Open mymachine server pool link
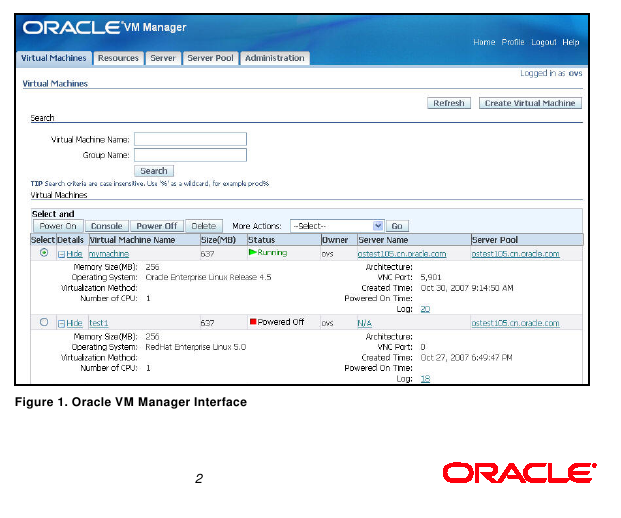Image resolution: width=621 pixels, height=518 pixels. (x=515, y=254)
